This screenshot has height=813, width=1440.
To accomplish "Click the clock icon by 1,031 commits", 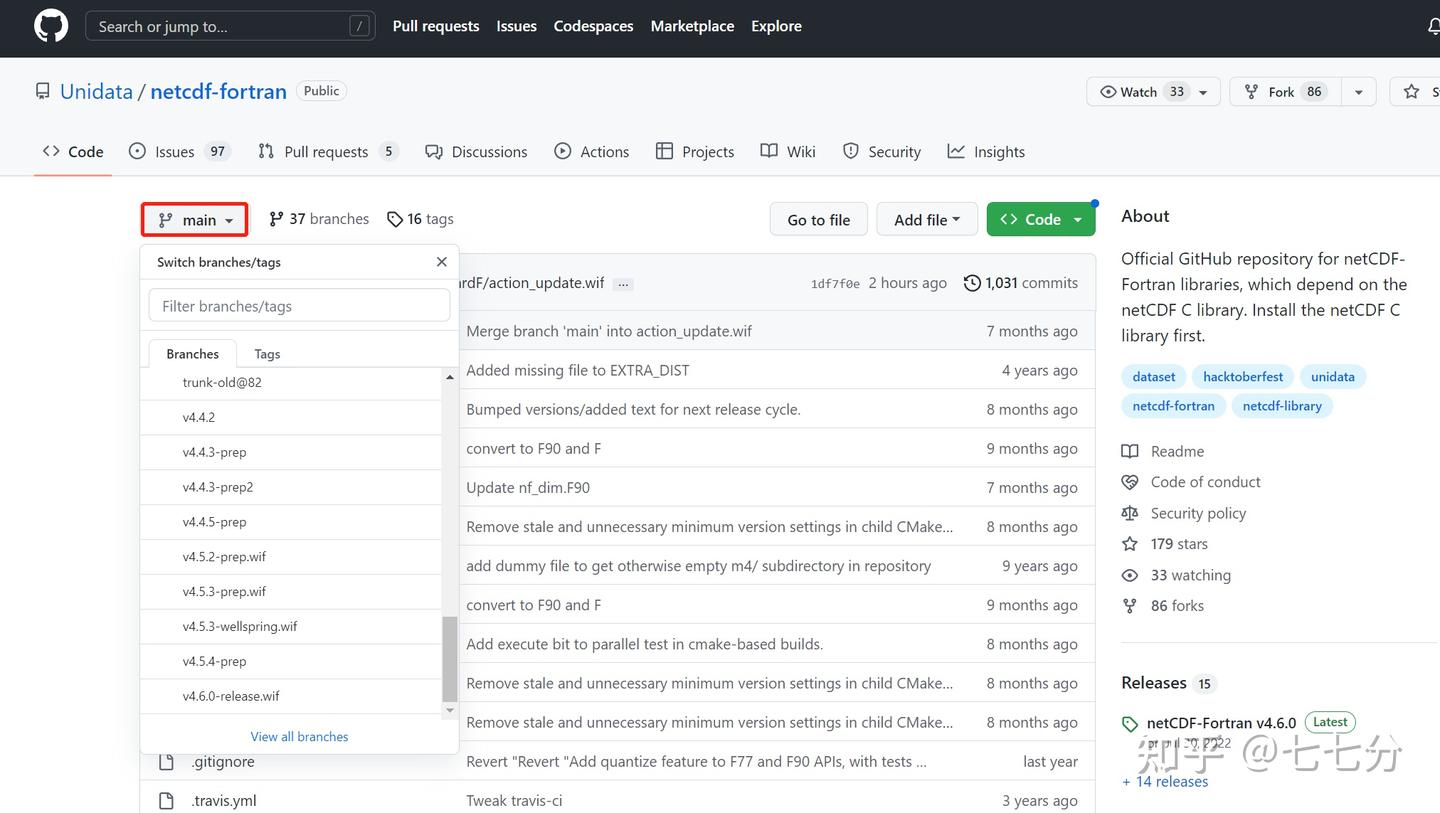I will coord(972,283).
